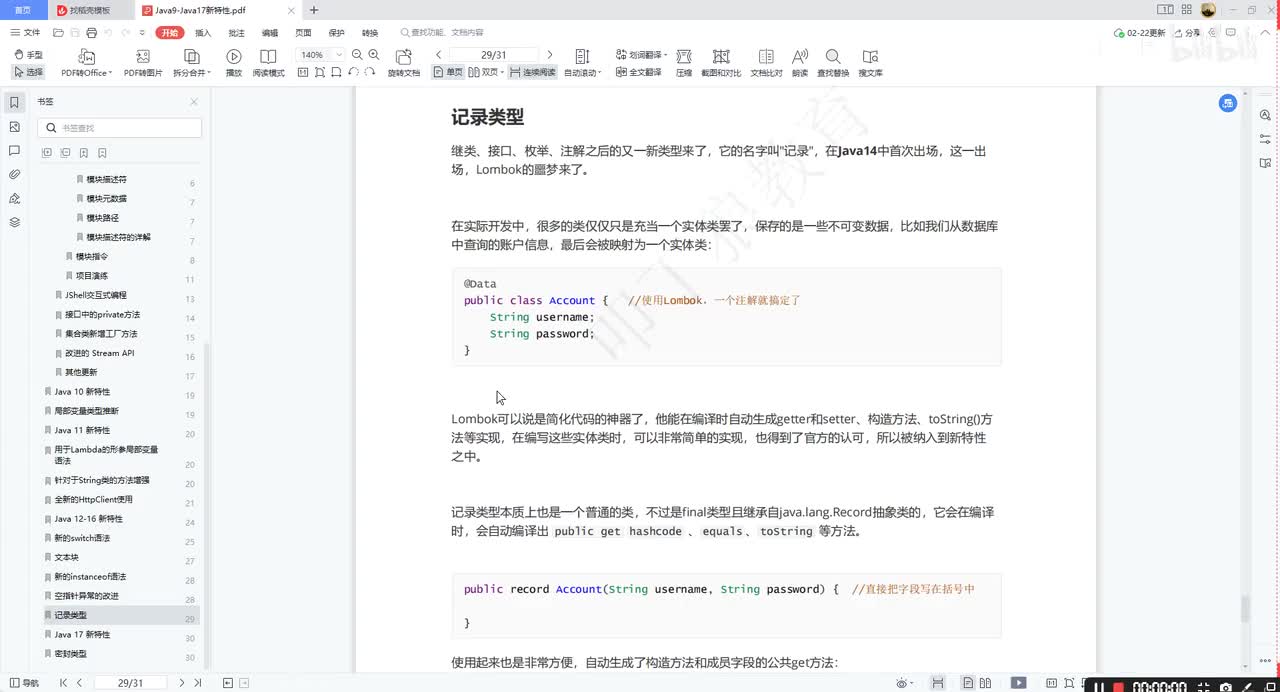Click the print icon in quick access bar
Image resolution: width=1280 pixels, height=692 pixels.
click(93, 33)
